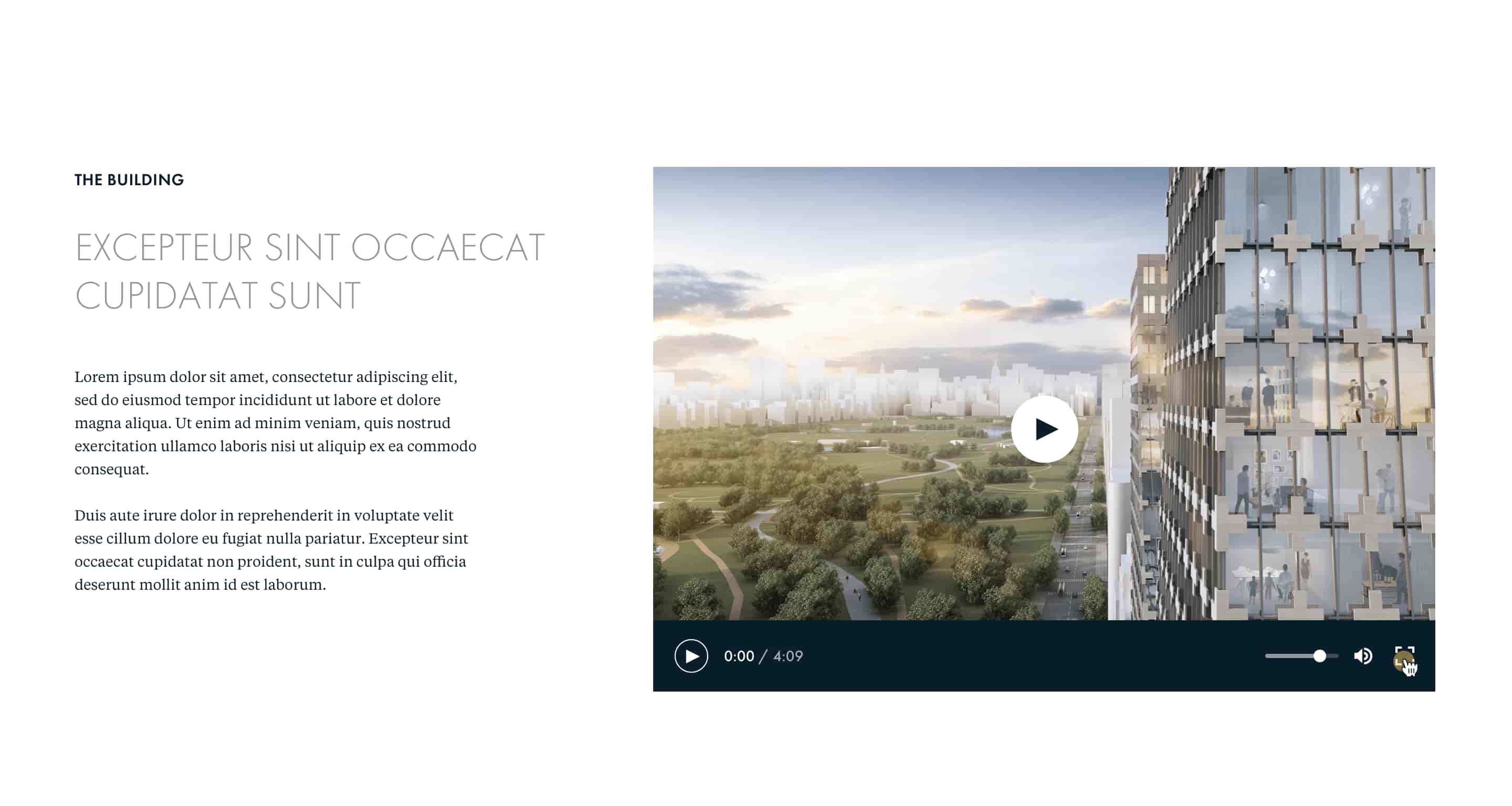Click the paragraph starting "Duis aute irure"
Screen dimensions: 1512x806
[270, 549]
